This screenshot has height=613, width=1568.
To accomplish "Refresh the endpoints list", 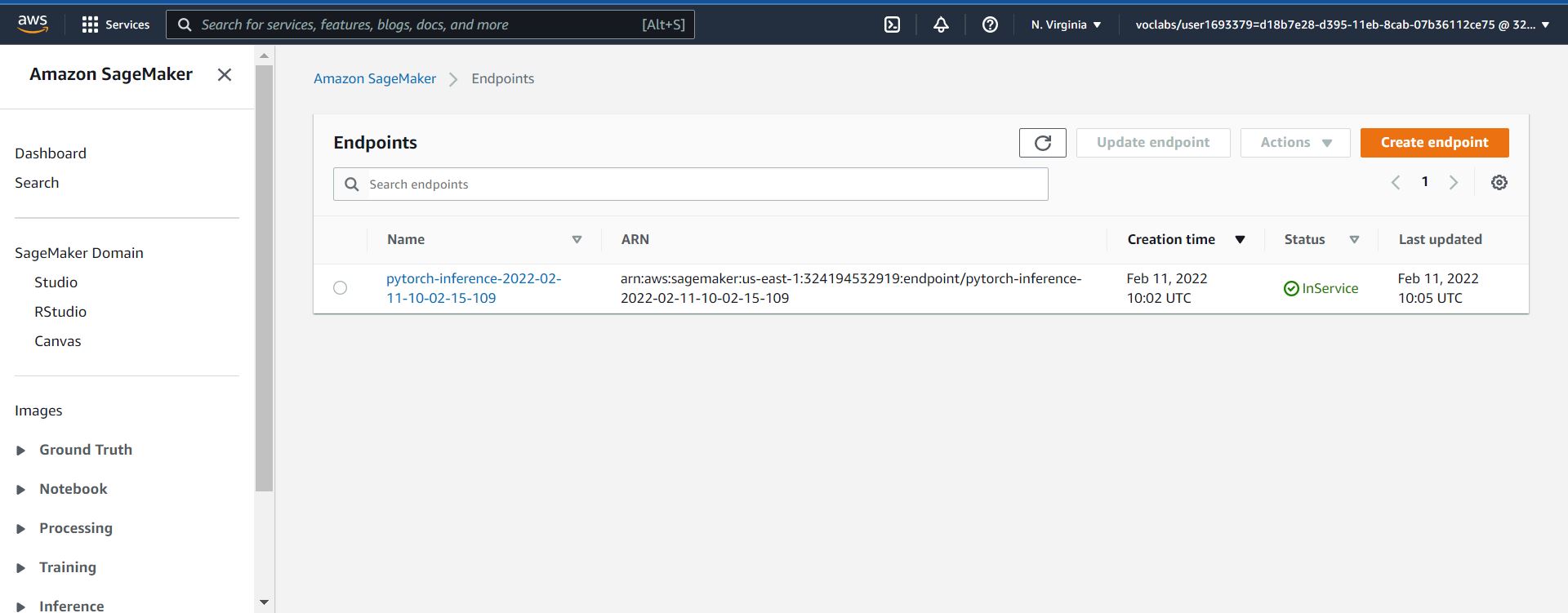I will (1043, 143).
